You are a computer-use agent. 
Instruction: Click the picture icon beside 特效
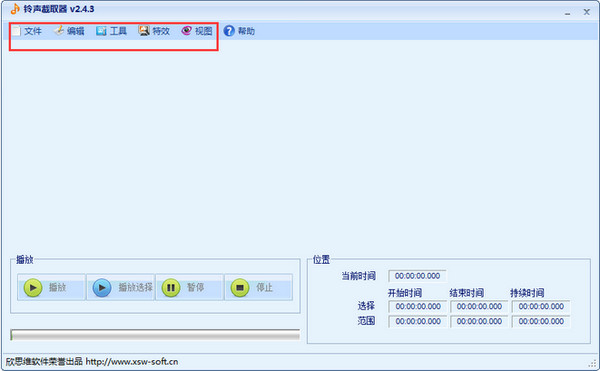tap(144, 31)
